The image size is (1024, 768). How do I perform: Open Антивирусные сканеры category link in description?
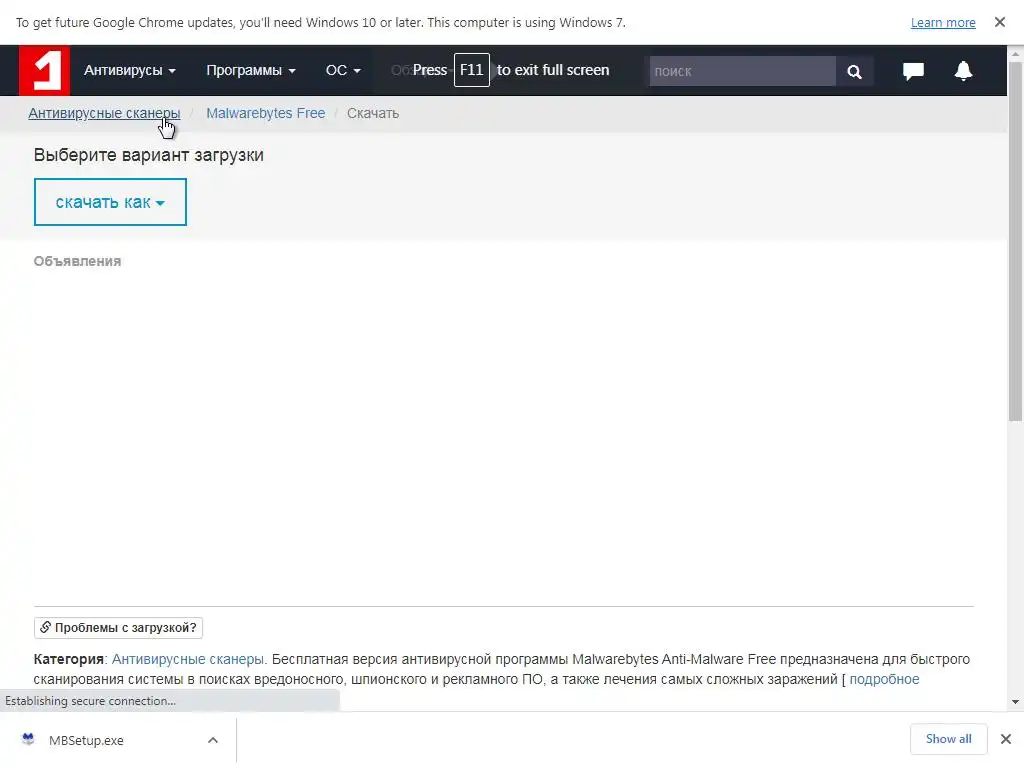[188, 659]
